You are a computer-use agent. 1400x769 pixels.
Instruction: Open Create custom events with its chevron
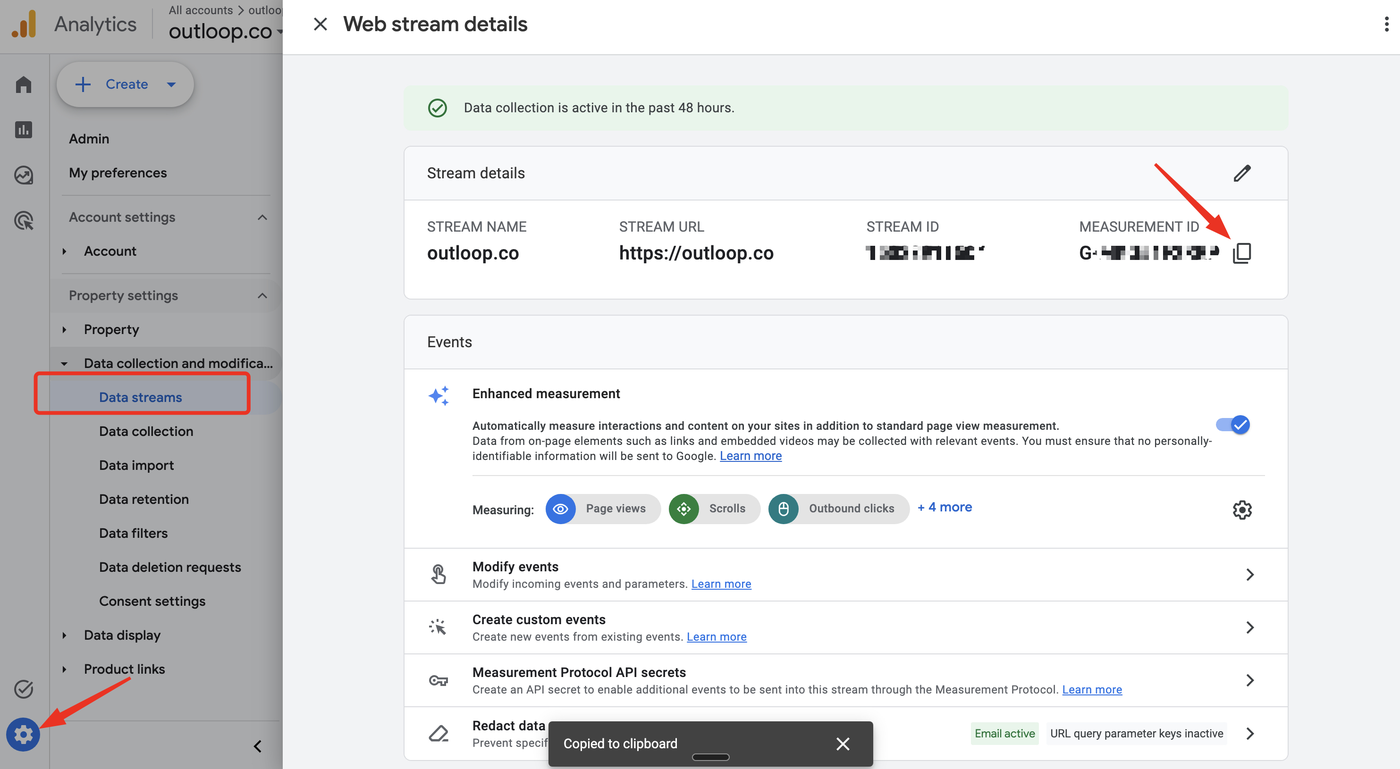1250,628
